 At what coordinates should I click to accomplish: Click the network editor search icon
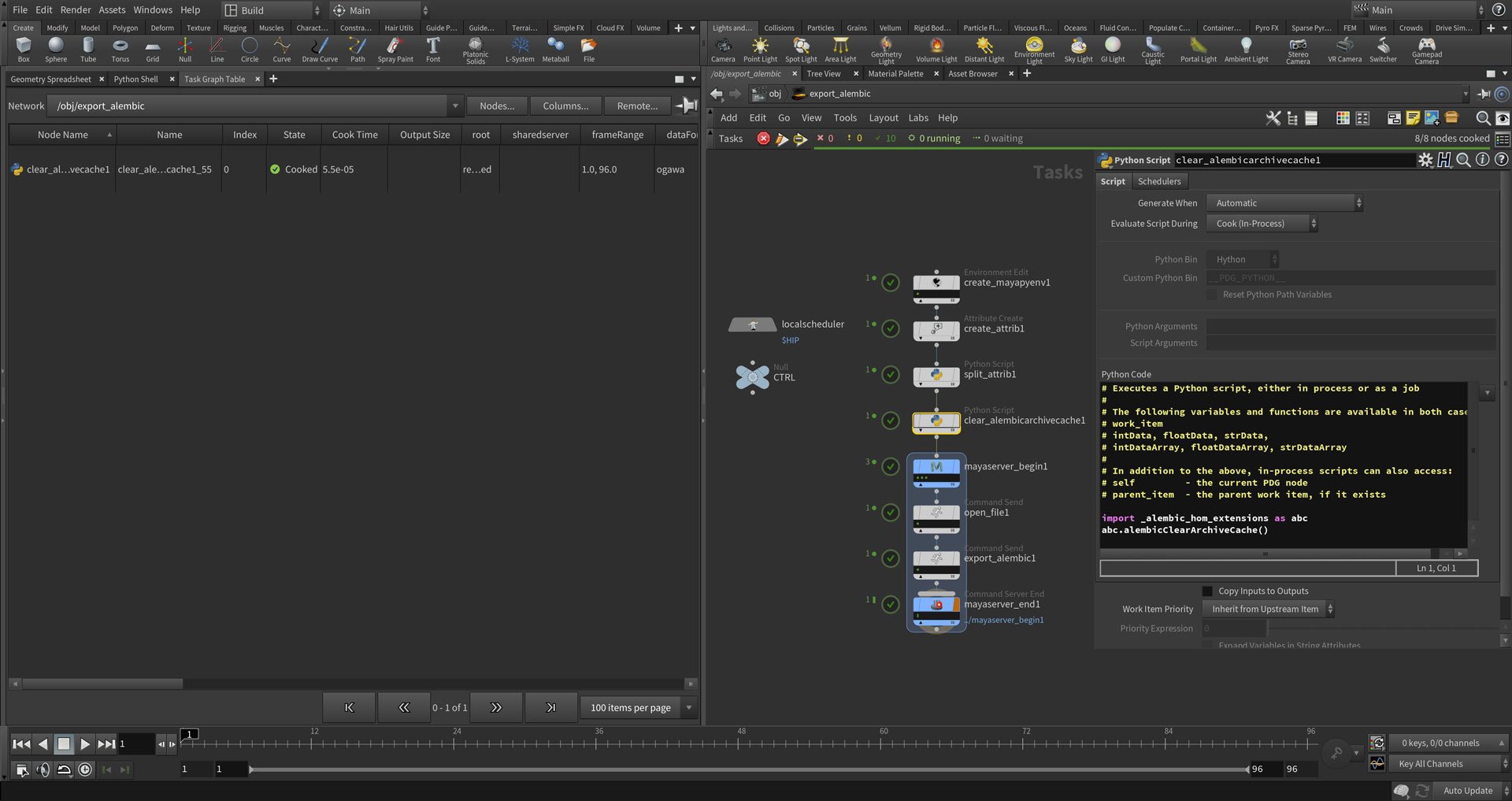(1483, 118)
